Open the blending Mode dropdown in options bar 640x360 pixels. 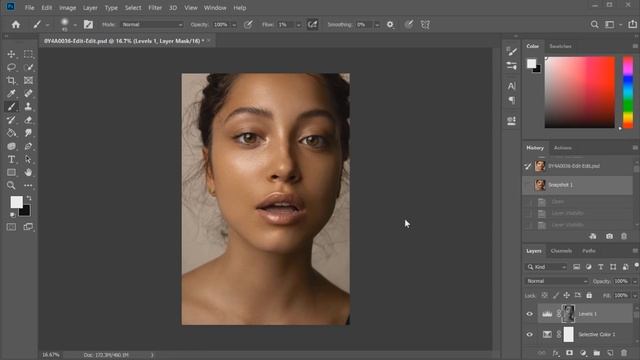(152, 24)
